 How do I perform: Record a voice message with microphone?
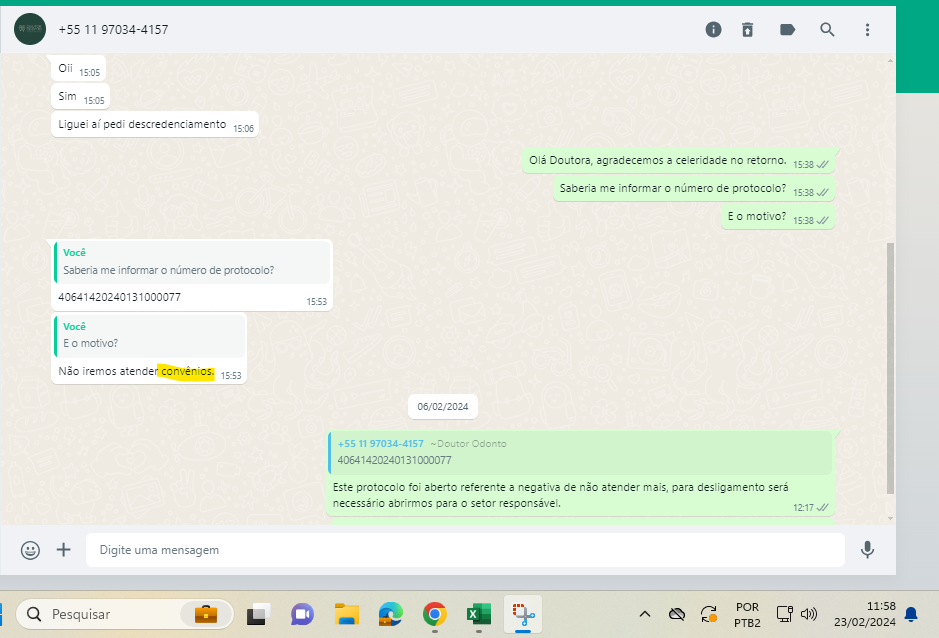coord(867,549)
